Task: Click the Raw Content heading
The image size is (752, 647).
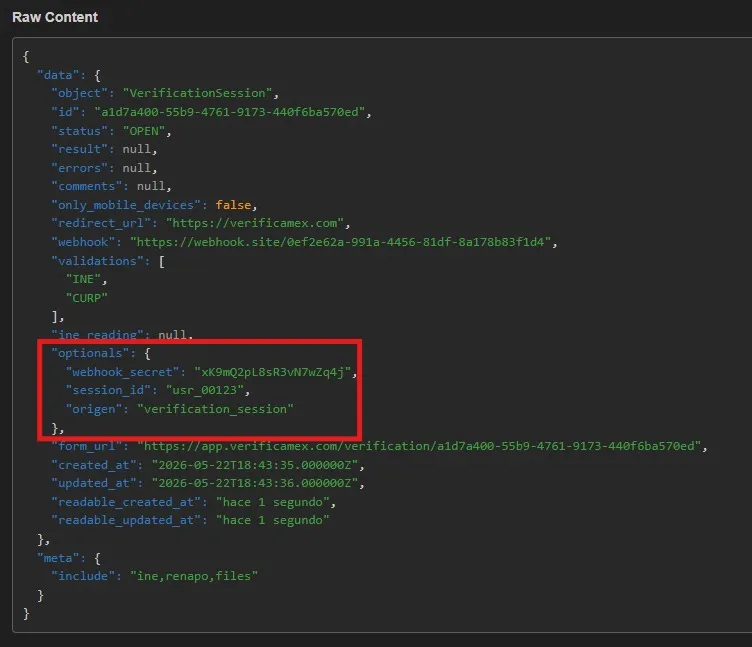Action: [x=55, y=17]
